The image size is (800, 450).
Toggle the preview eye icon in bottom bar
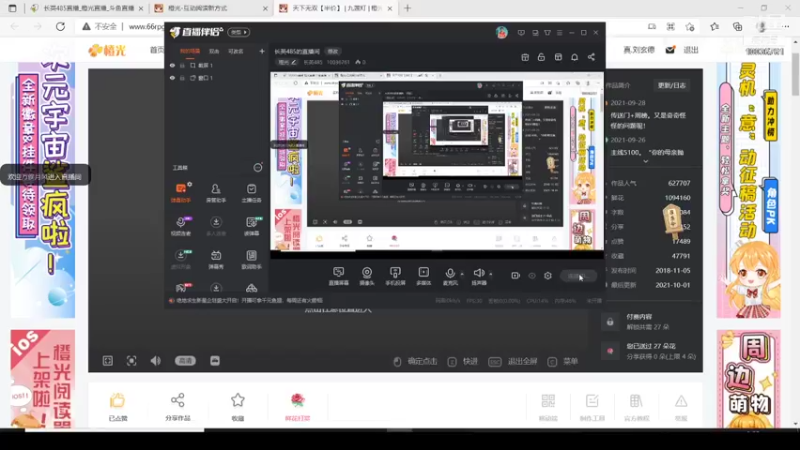pyautogui.click(x=532, y=276)
